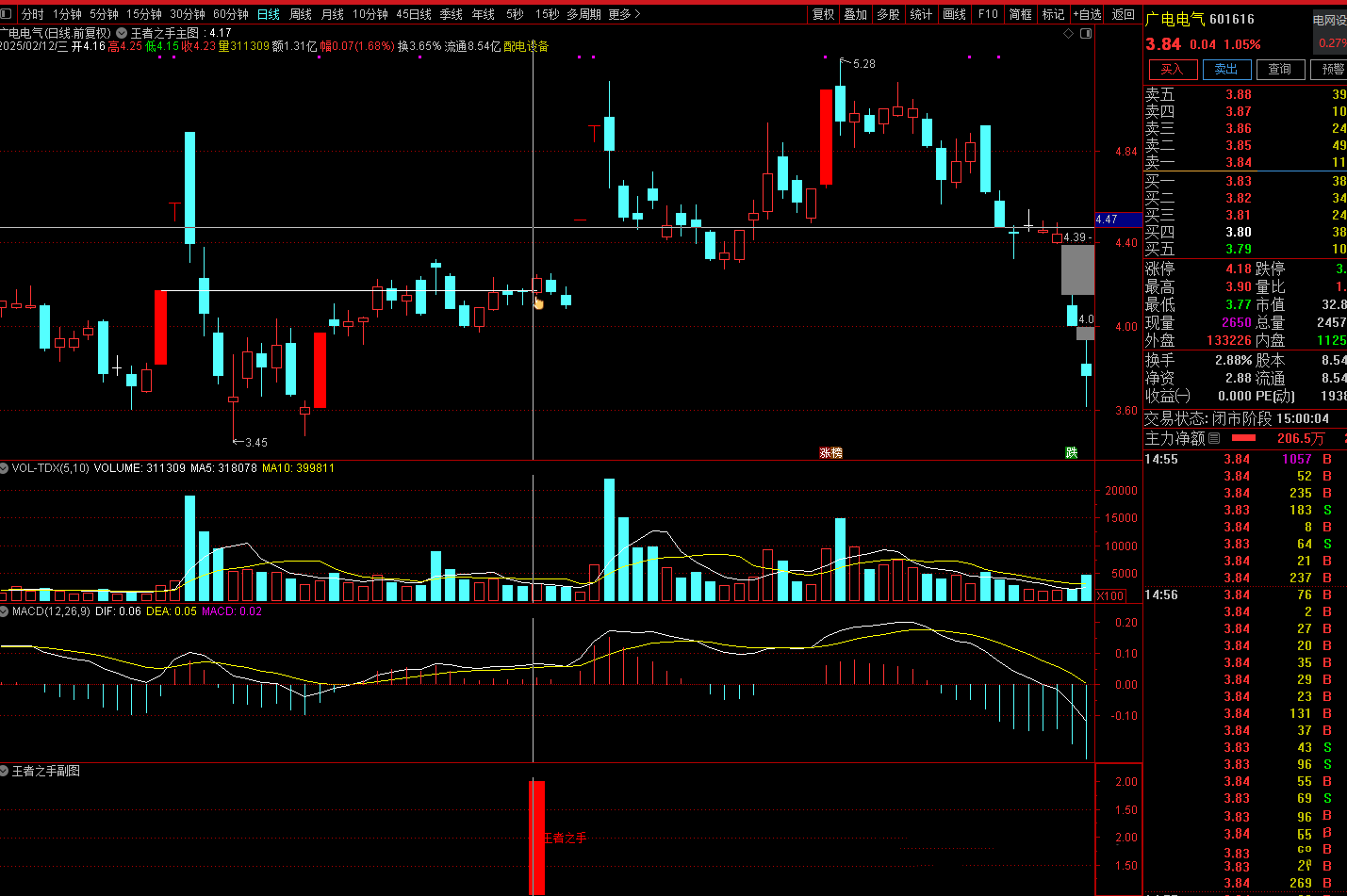The width and height of the screenshot is (1347, 896).
Task: Open the 主力净额 detail list icon
Action: click(1214, 438)
